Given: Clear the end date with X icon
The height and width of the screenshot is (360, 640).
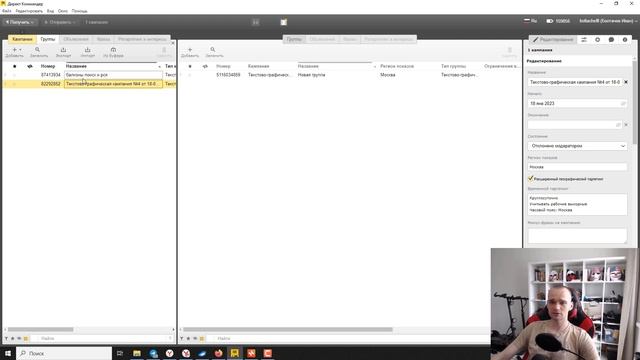Looking at the screenshot, I should (x=626, y=124).
